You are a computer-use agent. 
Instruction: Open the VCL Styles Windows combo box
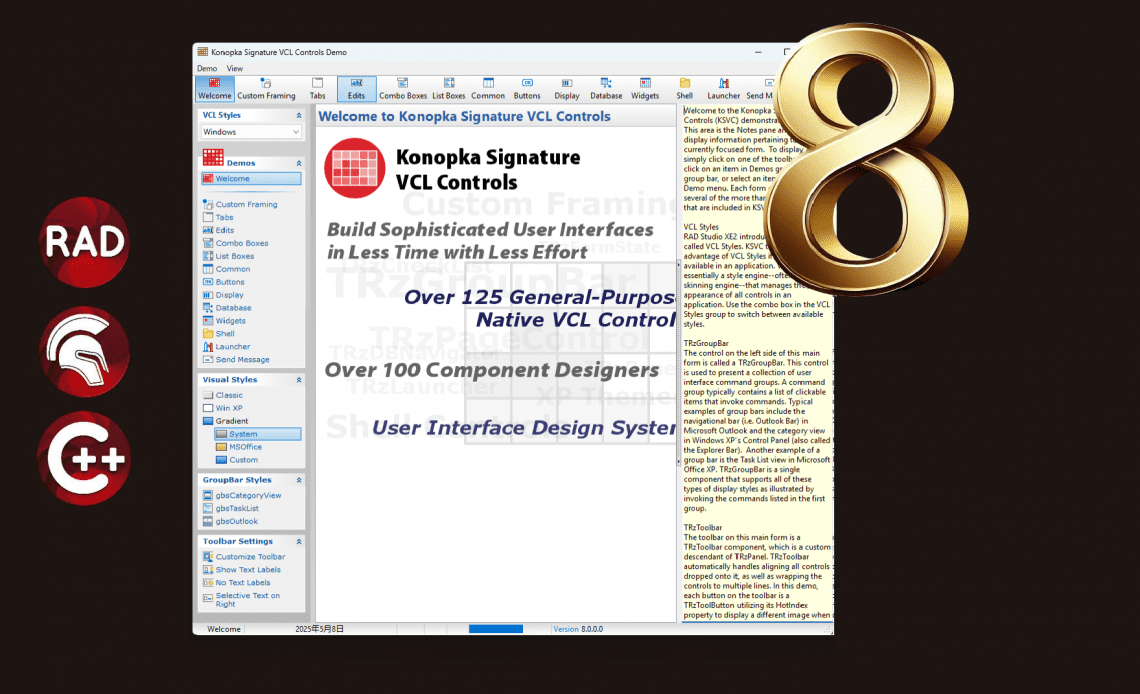pyautogui.click(x=251, y=132)
